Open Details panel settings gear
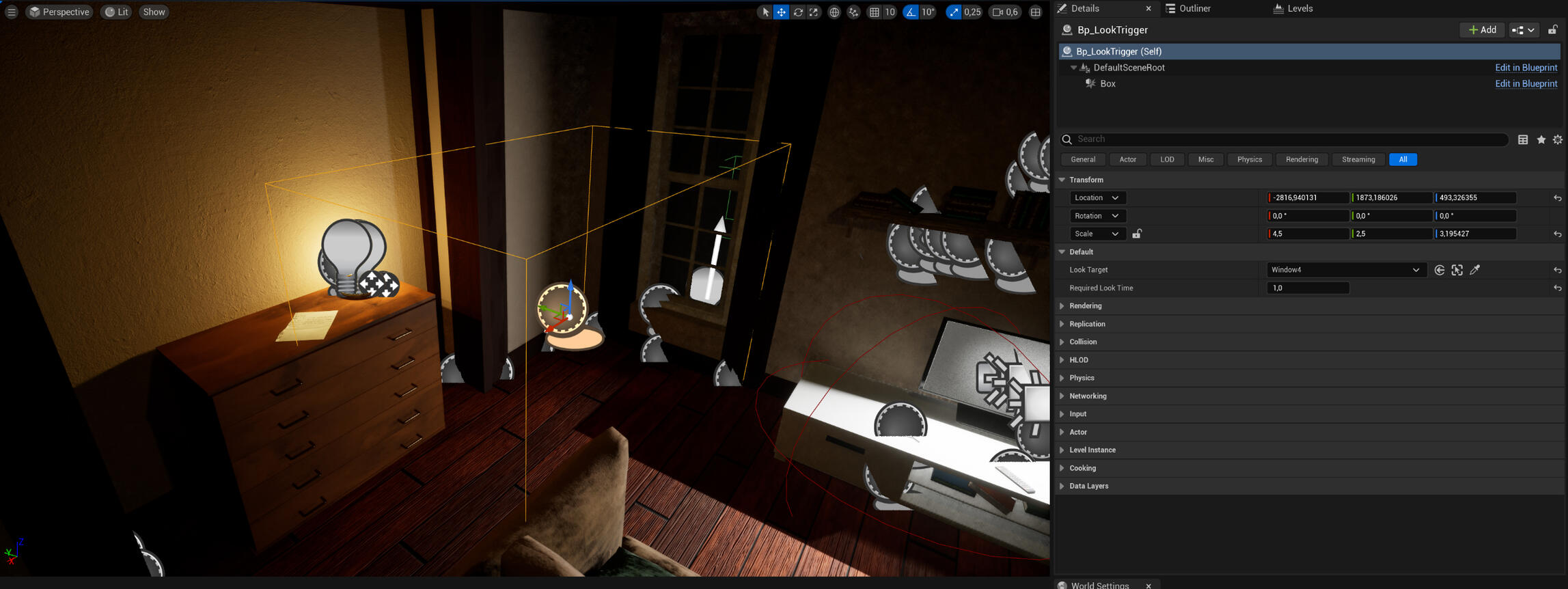The width and height of the screenshot is (1568, 589). pos(1557,139)
